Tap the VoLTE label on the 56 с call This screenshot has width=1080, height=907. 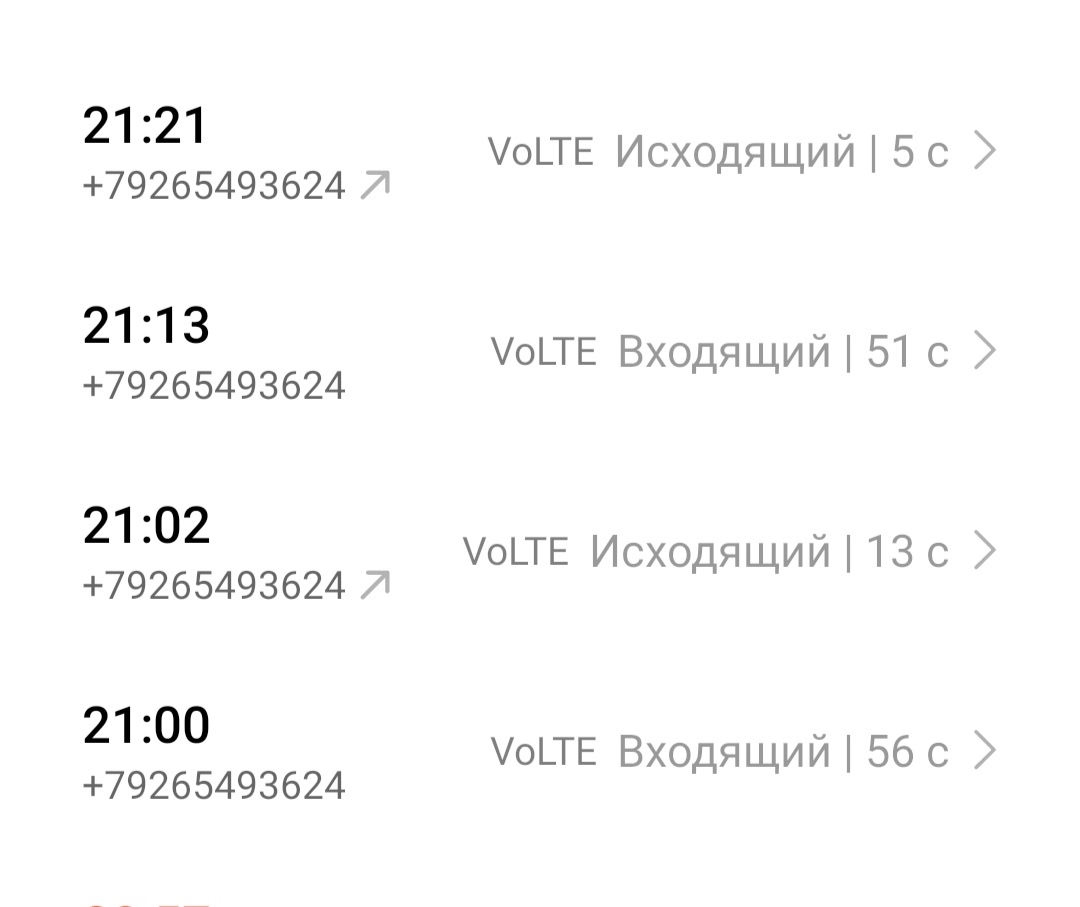coord(543,752)
